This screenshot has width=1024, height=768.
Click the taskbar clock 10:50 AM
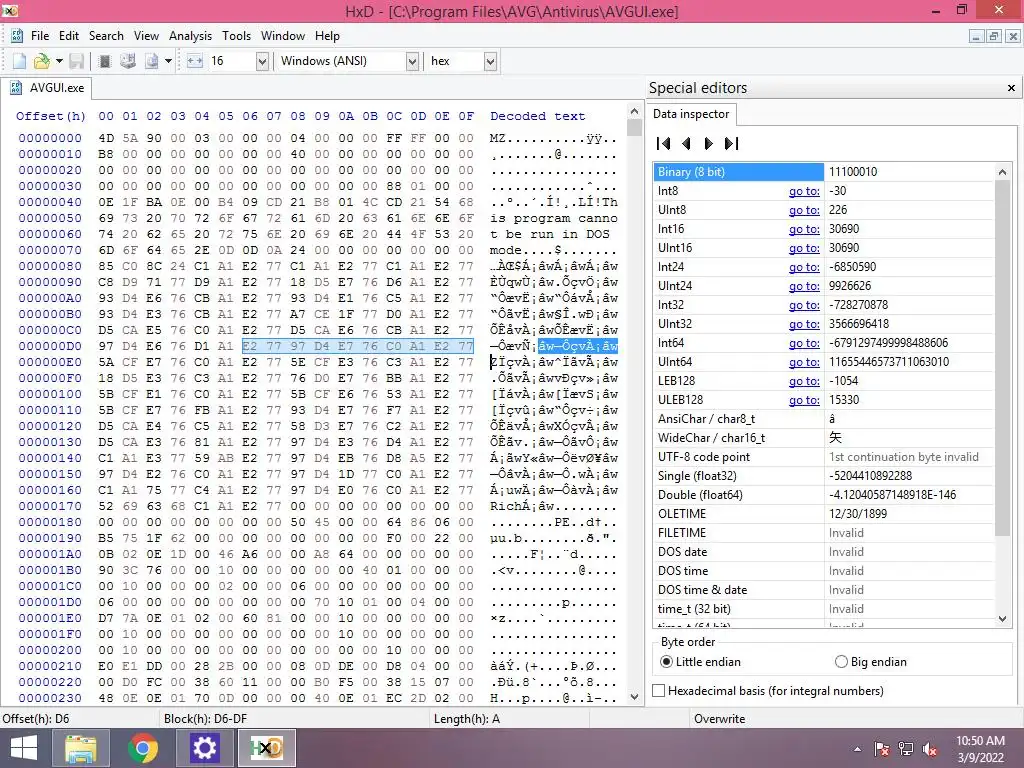tap(980, 741)
